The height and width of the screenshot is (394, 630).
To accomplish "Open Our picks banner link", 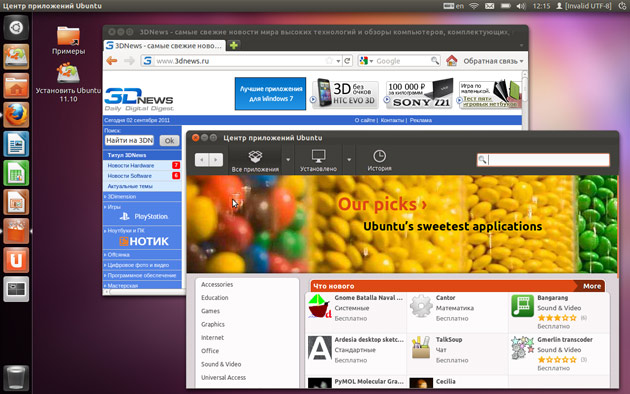I will click(x=382, y=204).
